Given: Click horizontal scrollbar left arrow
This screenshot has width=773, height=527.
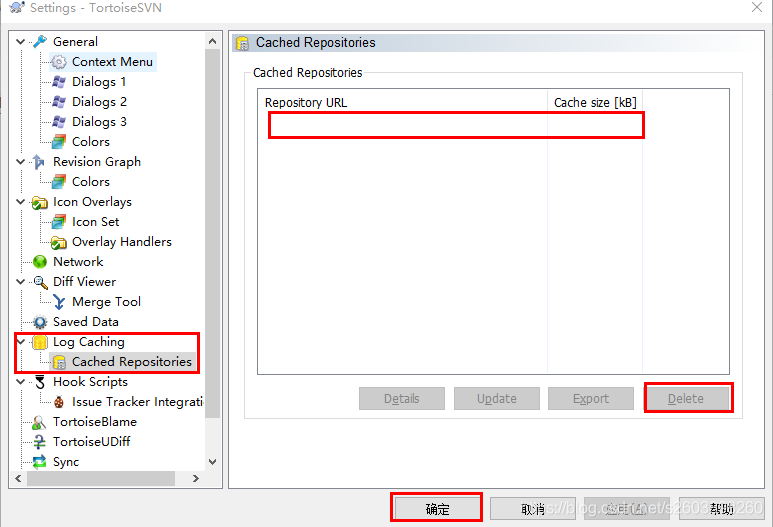Looking at the screenshot, I should (x=18, y=478).
